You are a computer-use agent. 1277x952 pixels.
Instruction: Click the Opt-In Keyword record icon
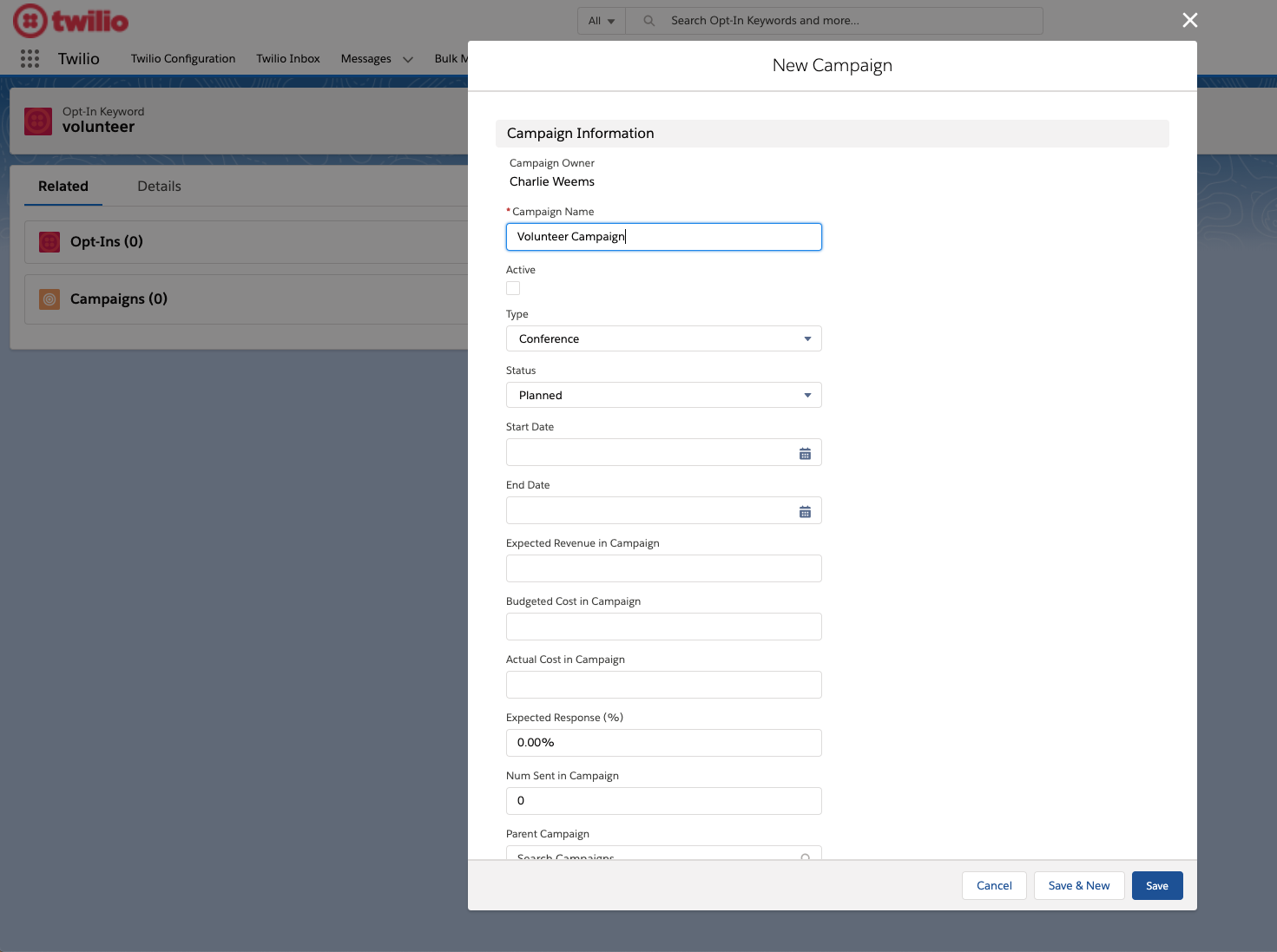37,121
